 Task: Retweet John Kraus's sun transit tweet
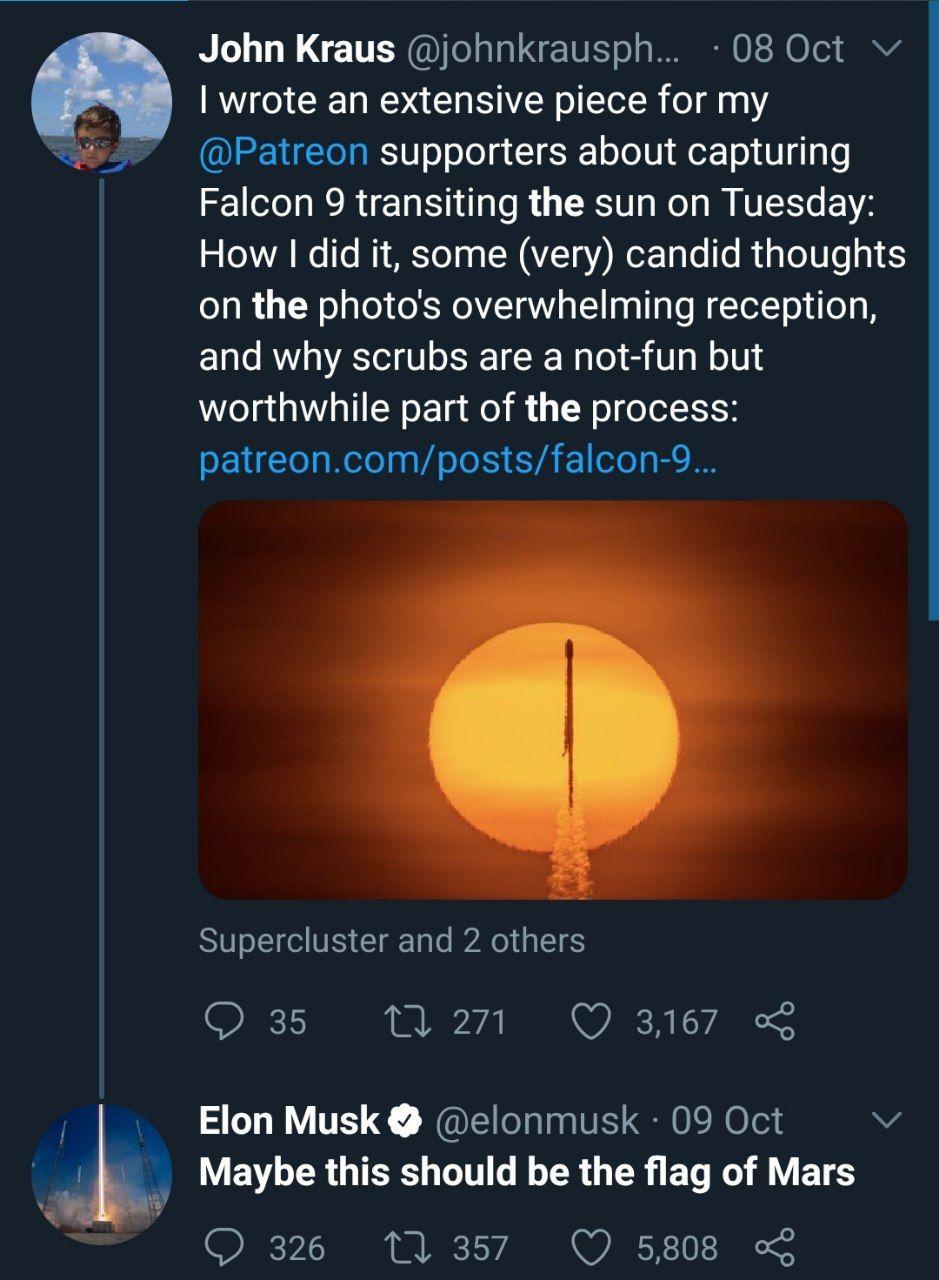click(405, 1021)
